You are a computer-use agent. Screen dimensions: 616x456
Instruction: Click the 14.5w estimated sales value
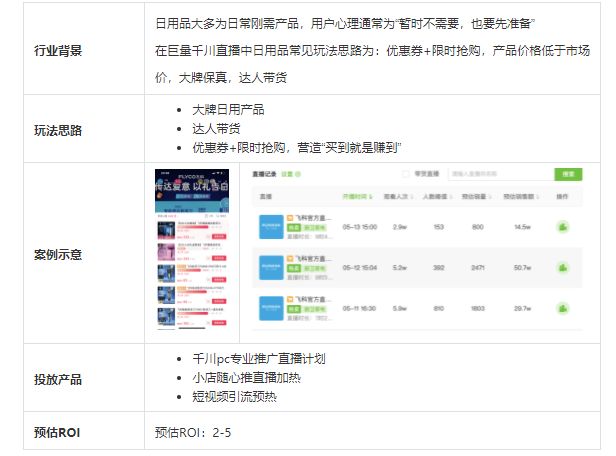[522, 227]
